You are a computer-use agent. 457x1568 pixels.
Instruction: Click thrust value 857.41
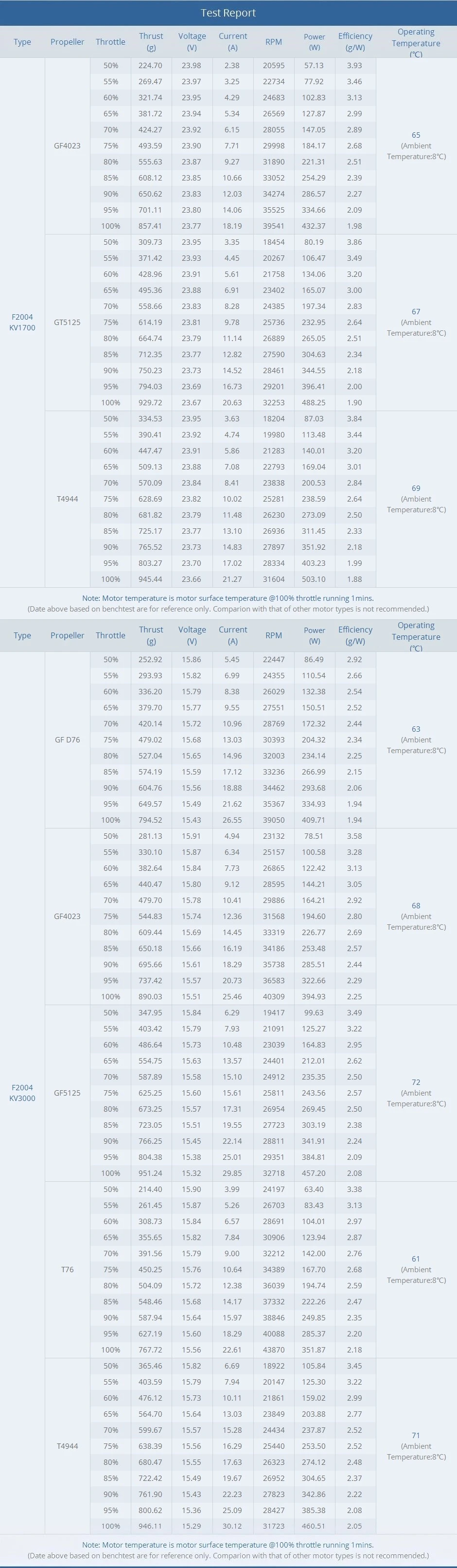click(x=150, y=226)
